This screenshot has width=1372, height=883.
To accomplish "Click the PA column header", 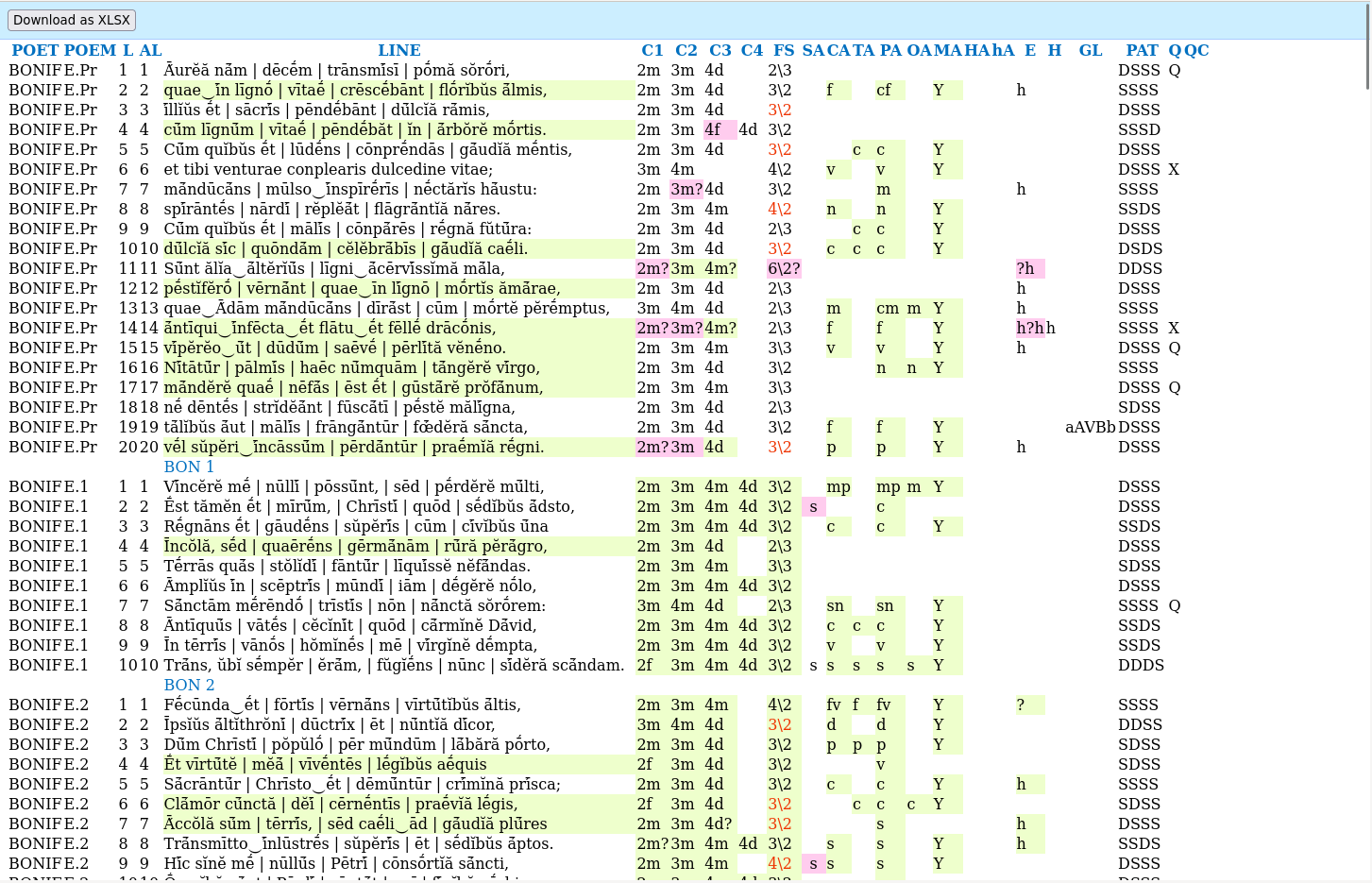I will (x=890, y=50).
